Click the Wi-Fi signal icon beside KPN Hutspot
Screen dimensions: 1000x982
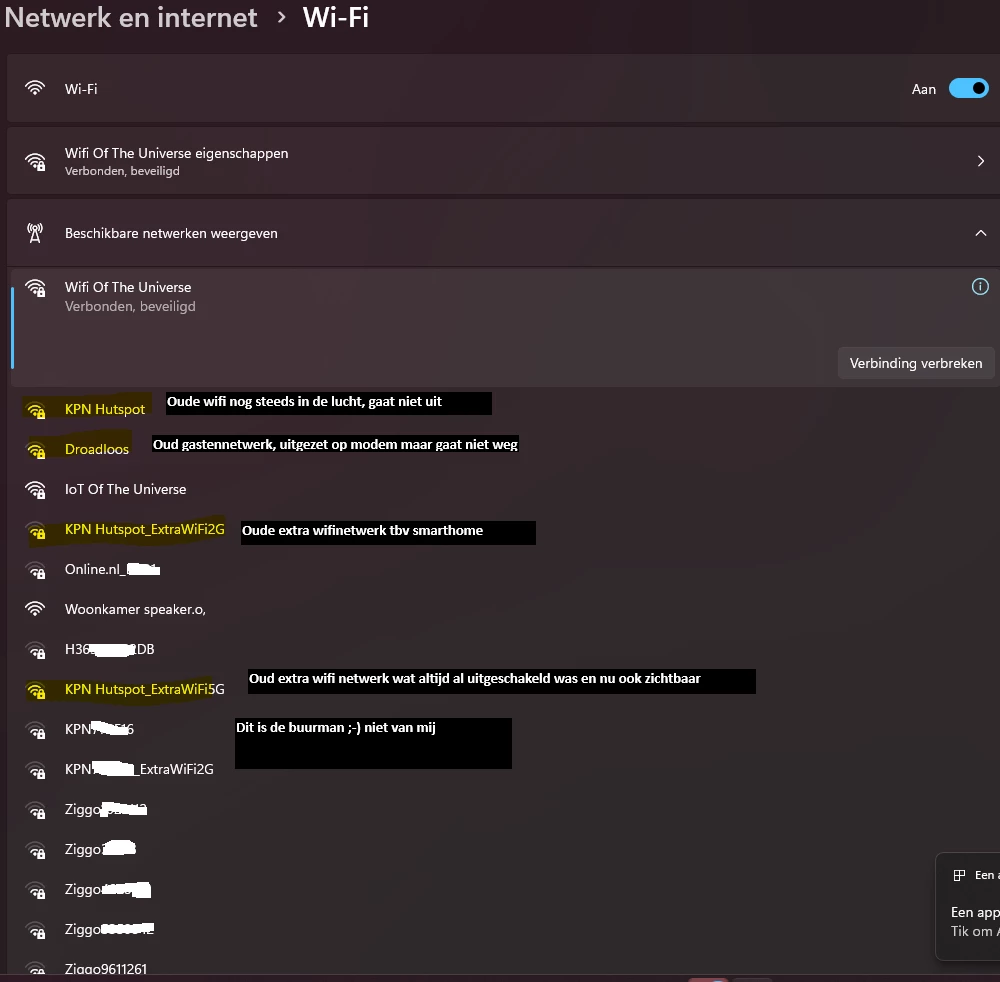tap(36, 410)
